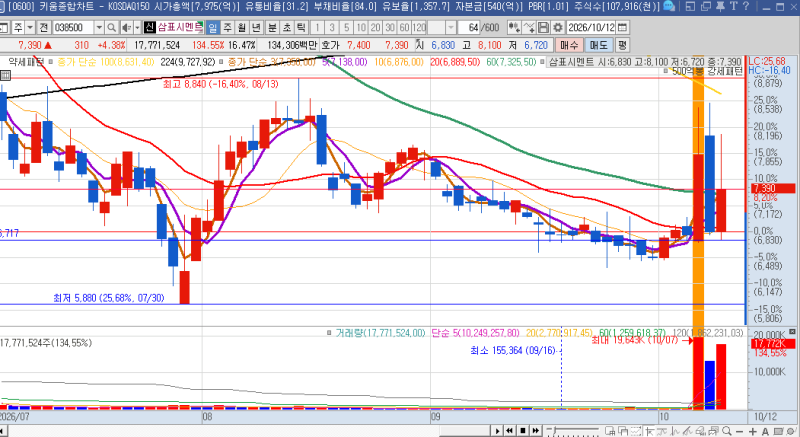Screen dimensions: 800x437
Task: Click the pin window icon in title bar
Action: click(720, 6)
